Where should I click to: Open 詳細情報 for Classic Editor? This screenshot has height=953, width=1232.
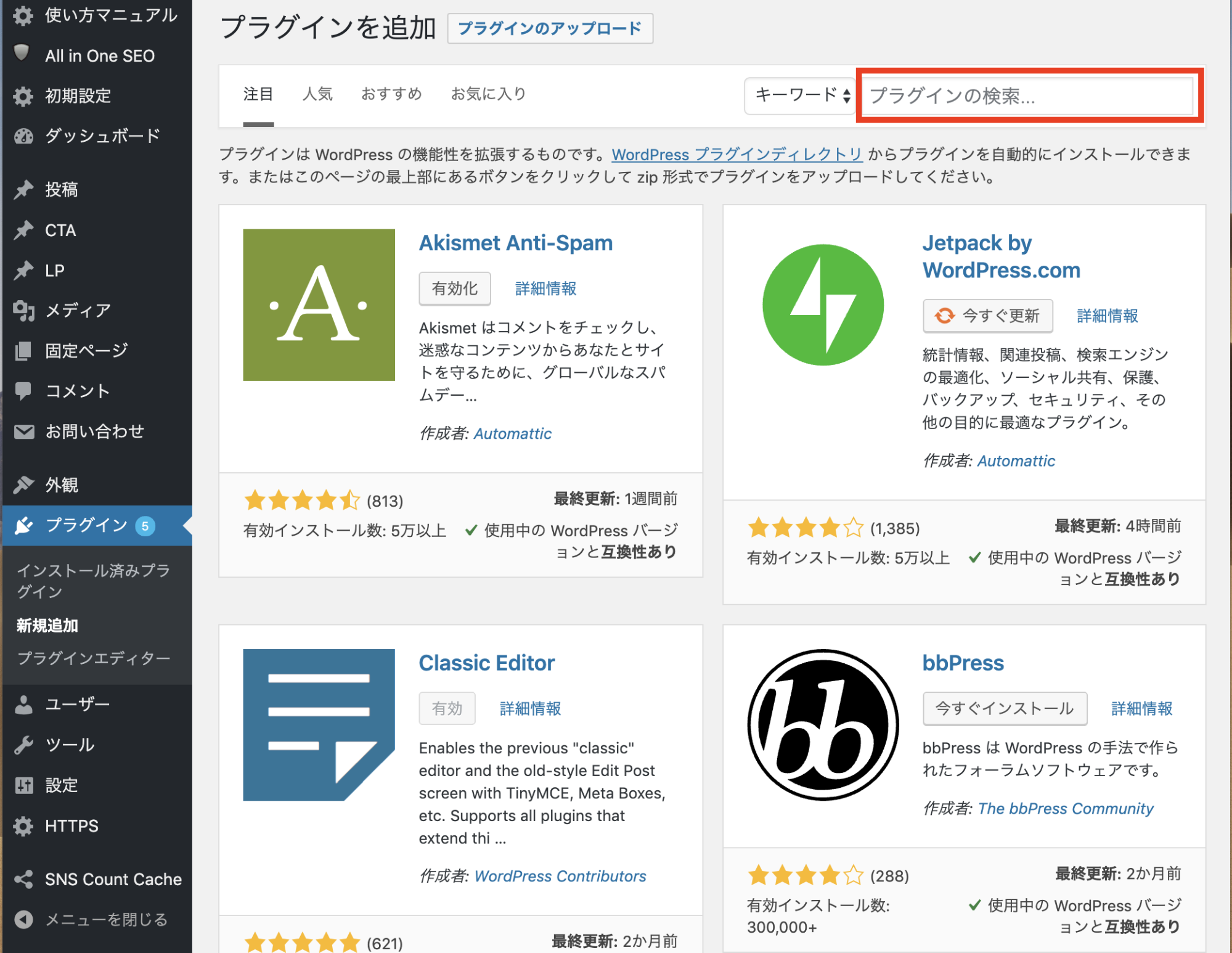(530, 708)
